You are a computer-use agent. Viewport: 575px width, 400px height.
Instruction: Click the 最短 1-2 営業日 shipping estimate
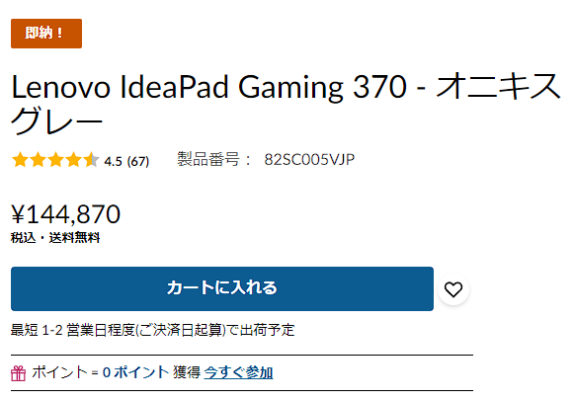(x=153, y=330)
